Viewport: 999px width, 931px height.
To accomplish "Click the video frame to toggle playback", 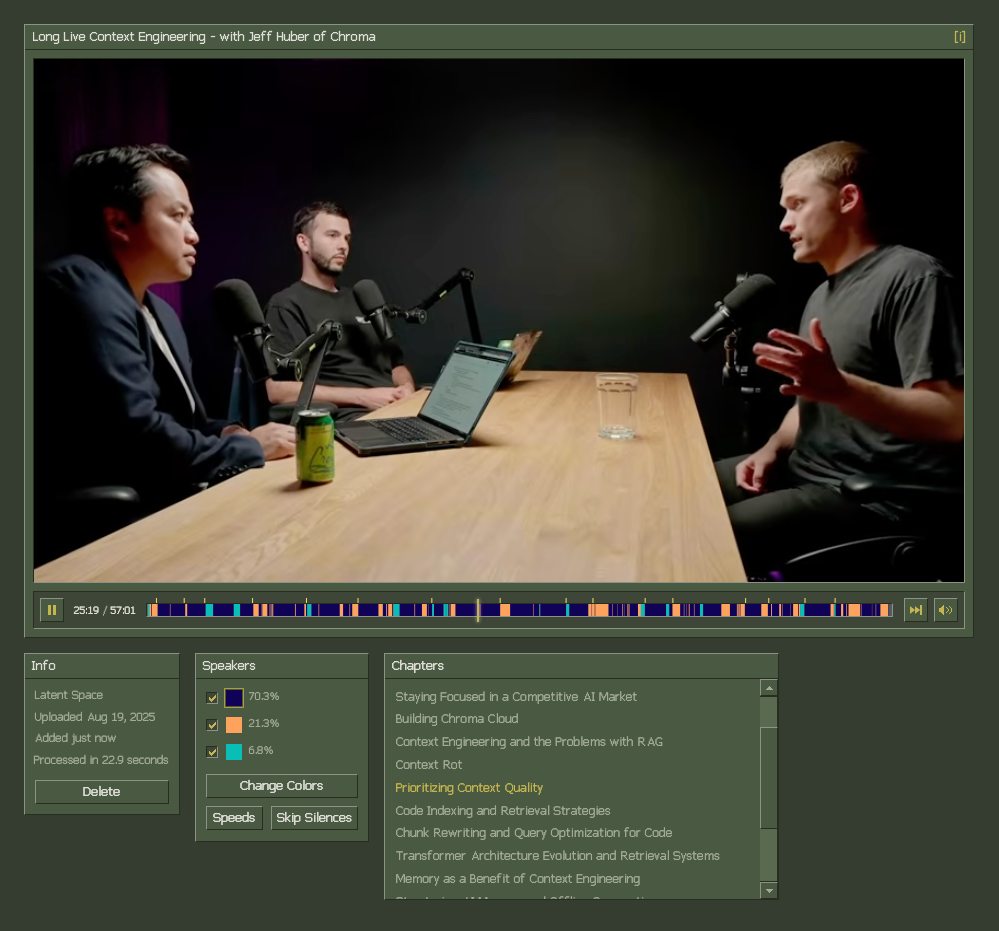I will 499,321.
